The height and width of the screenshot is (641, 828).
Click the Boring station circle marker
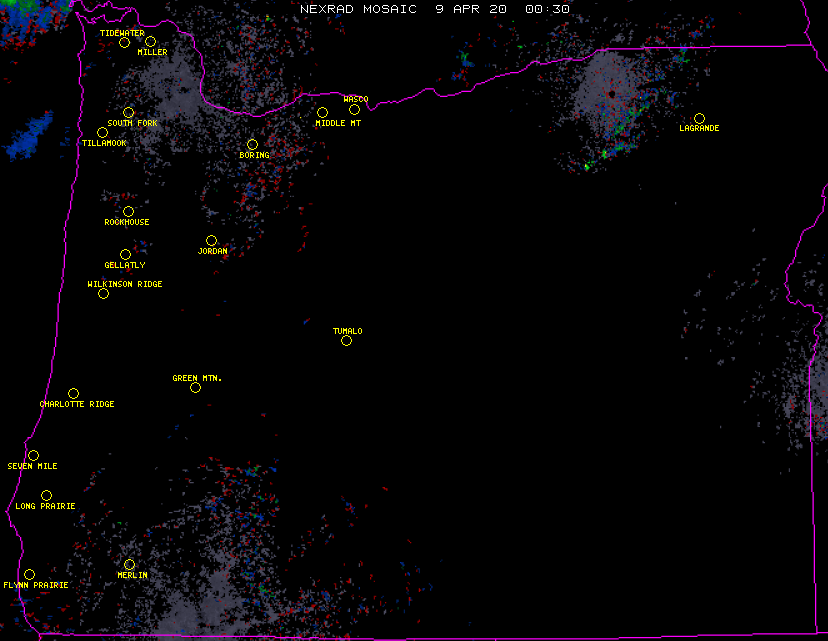pos(252,144)
